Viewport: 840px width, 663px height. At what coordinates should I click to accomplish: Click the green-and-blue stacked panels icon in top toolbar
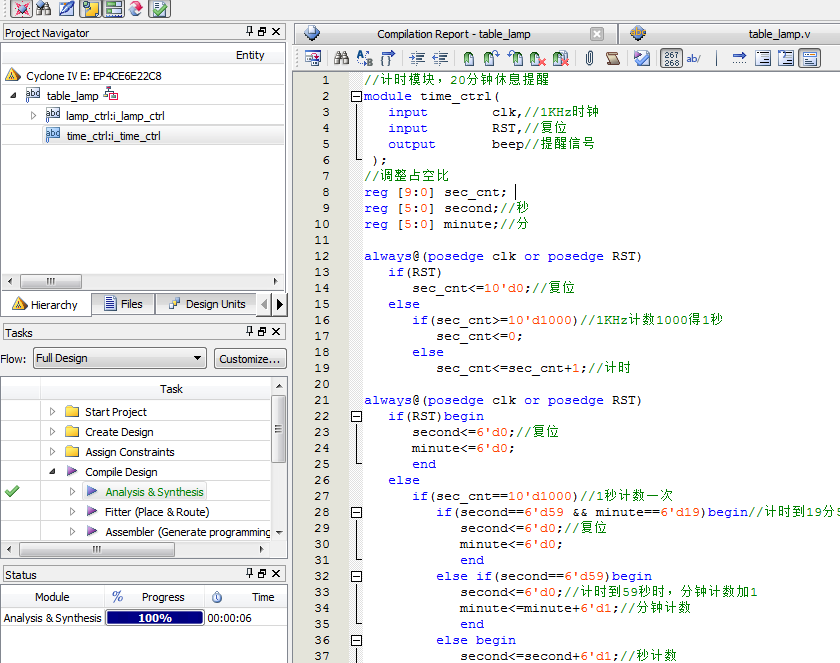coord(113,8)
